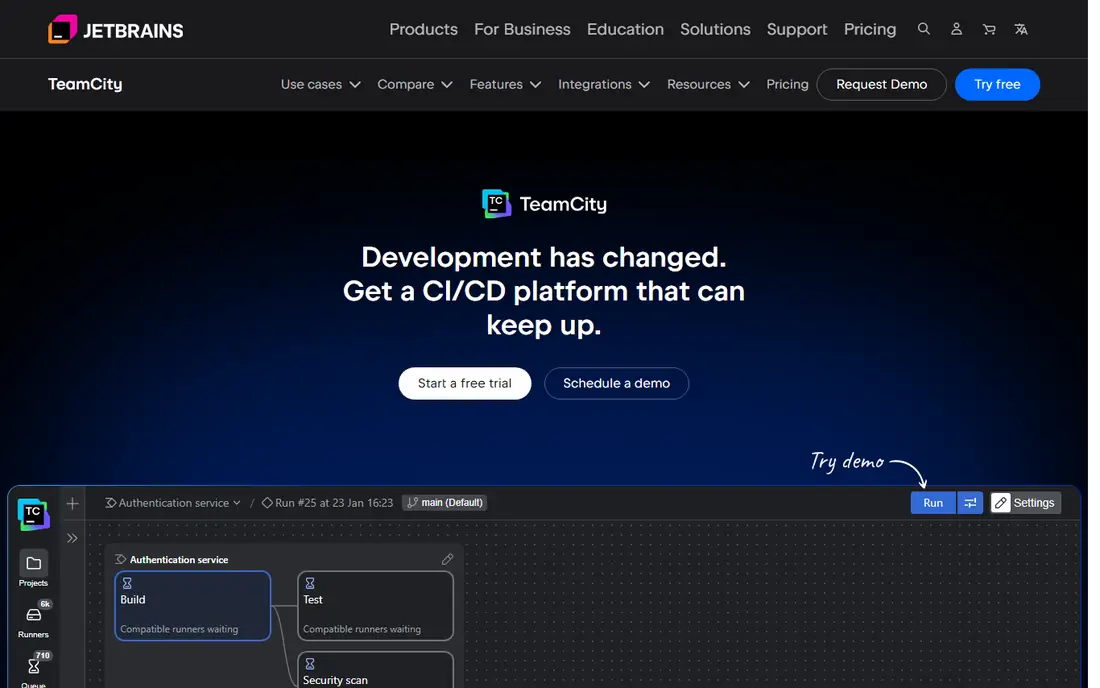Select the Security scan step card
The height and width of the screenshot is (688, 1100).
375,670
